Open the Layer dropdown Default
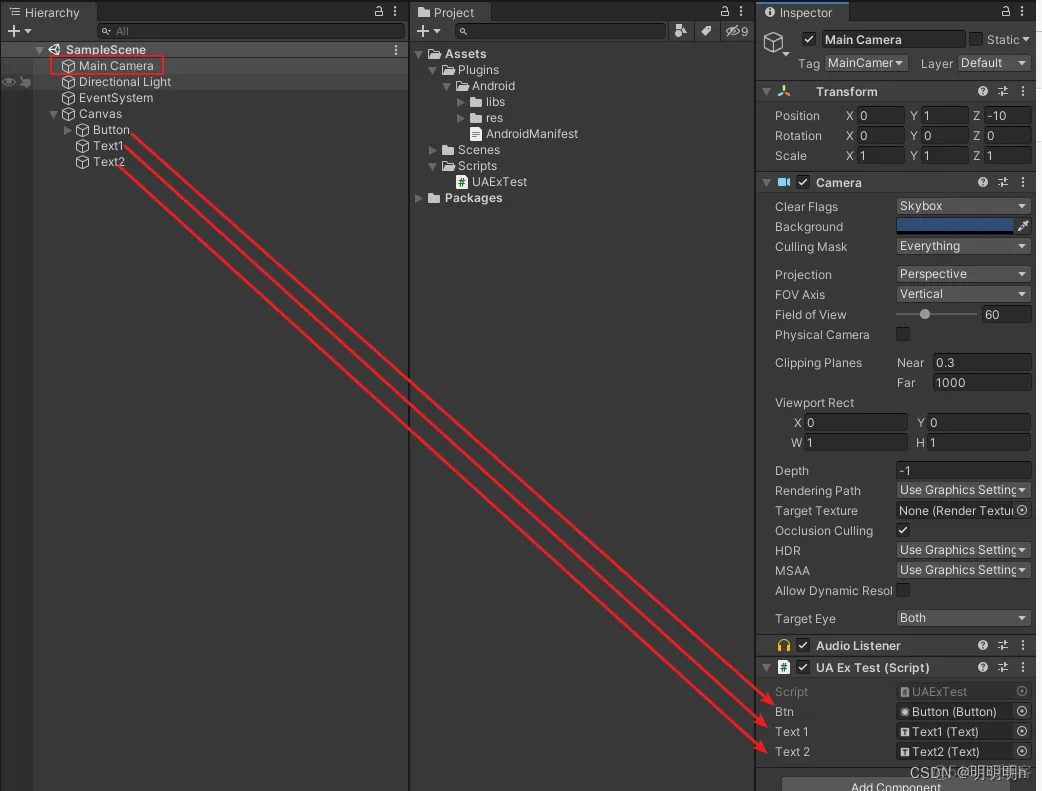This screenshot has height=791, width=1042. point(994,62)
